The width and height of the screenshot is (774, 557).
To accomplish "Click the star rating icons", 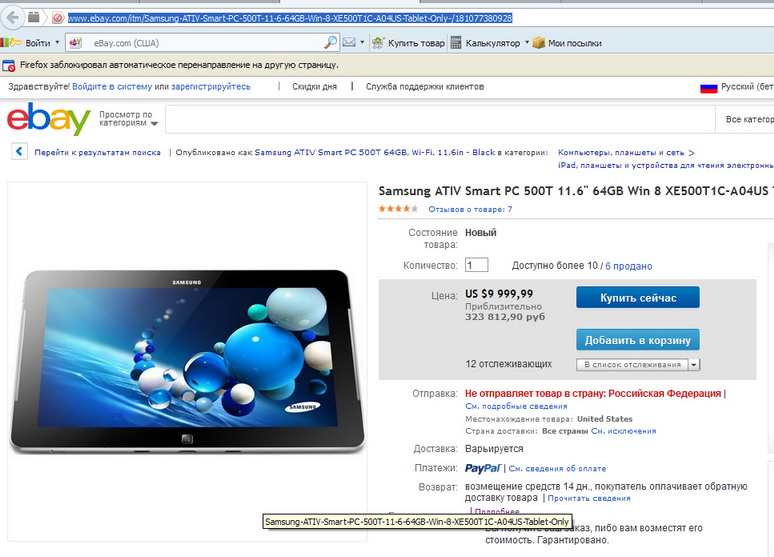I will click(x=398, y=209).
